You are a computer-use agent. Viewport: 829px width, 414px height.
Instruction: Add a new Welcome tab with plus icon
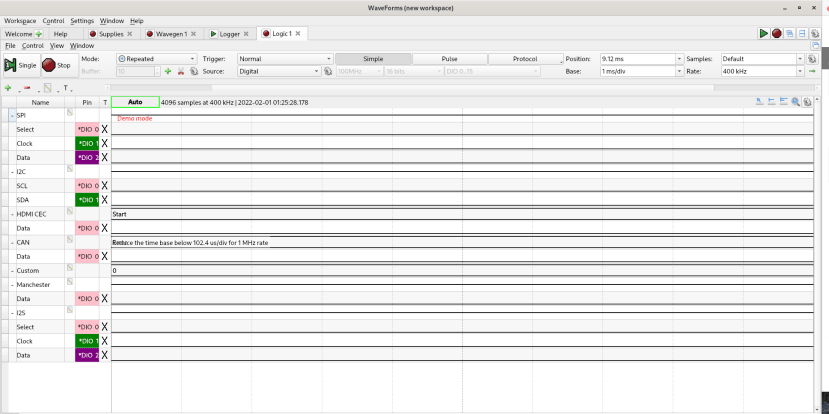point(39,34)
